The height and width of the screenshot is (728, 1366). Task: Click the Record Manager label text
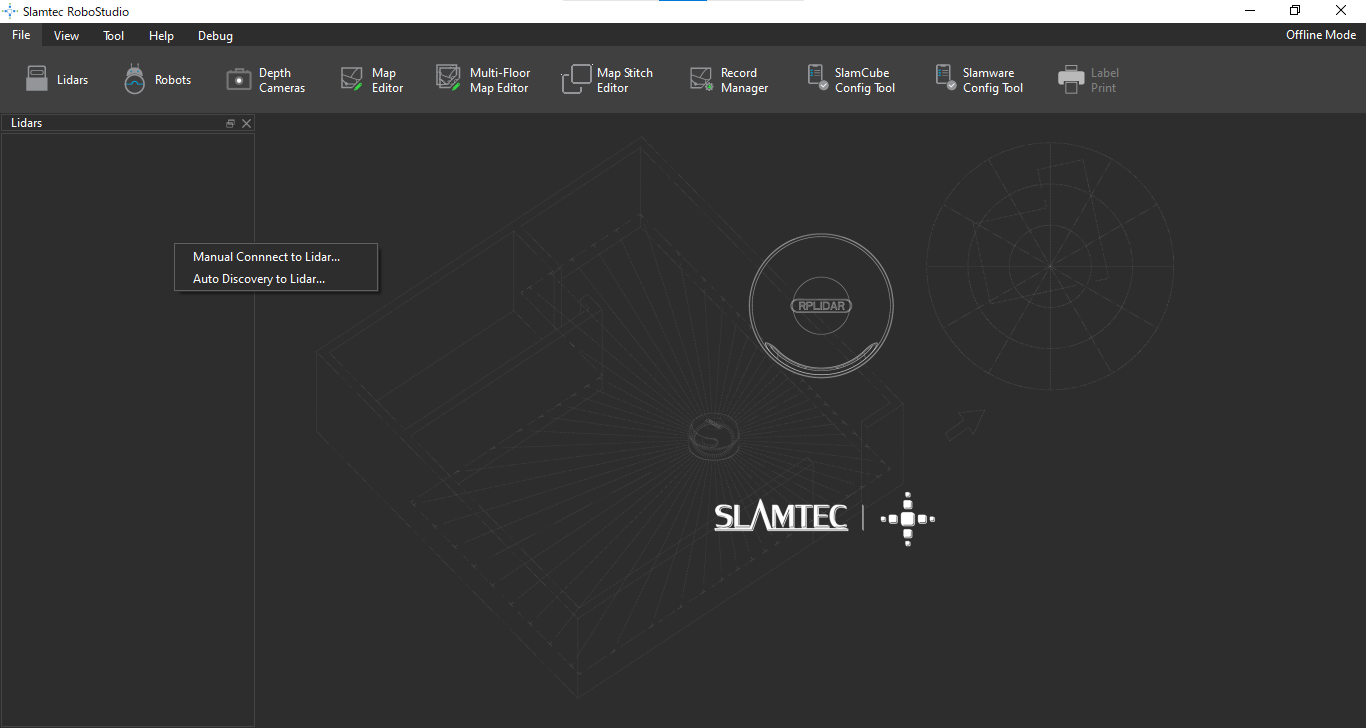(x=745, y=80)
